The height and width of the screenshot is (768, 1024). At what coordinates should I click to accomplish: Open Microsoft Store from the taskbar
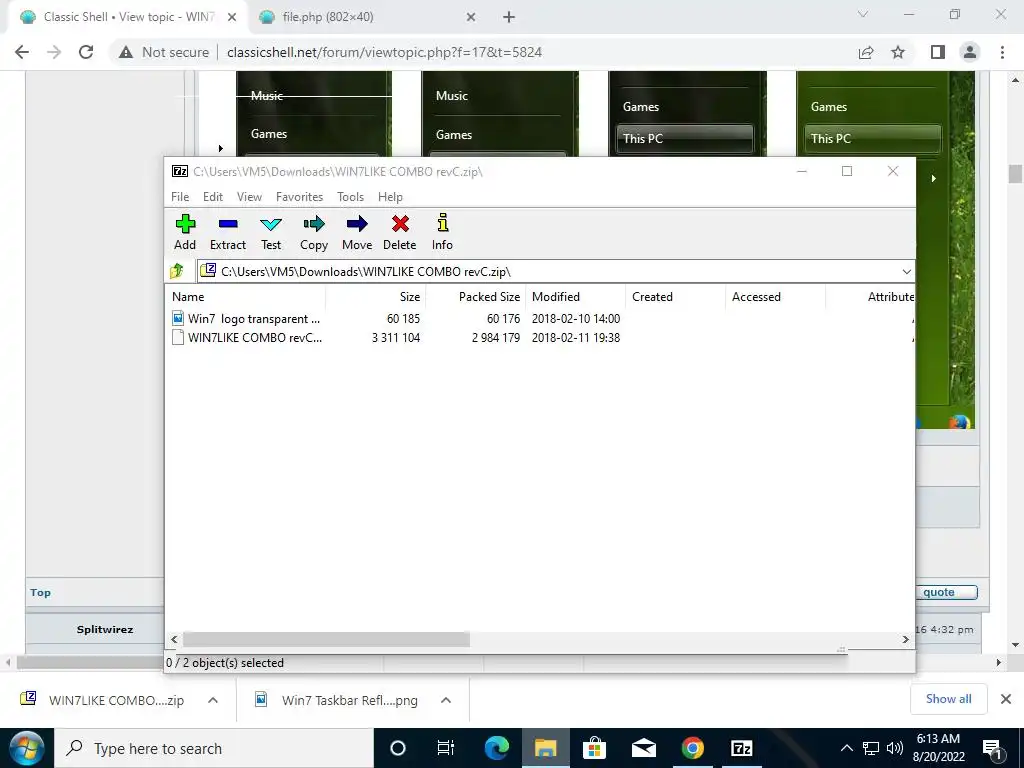pos(594,748)
